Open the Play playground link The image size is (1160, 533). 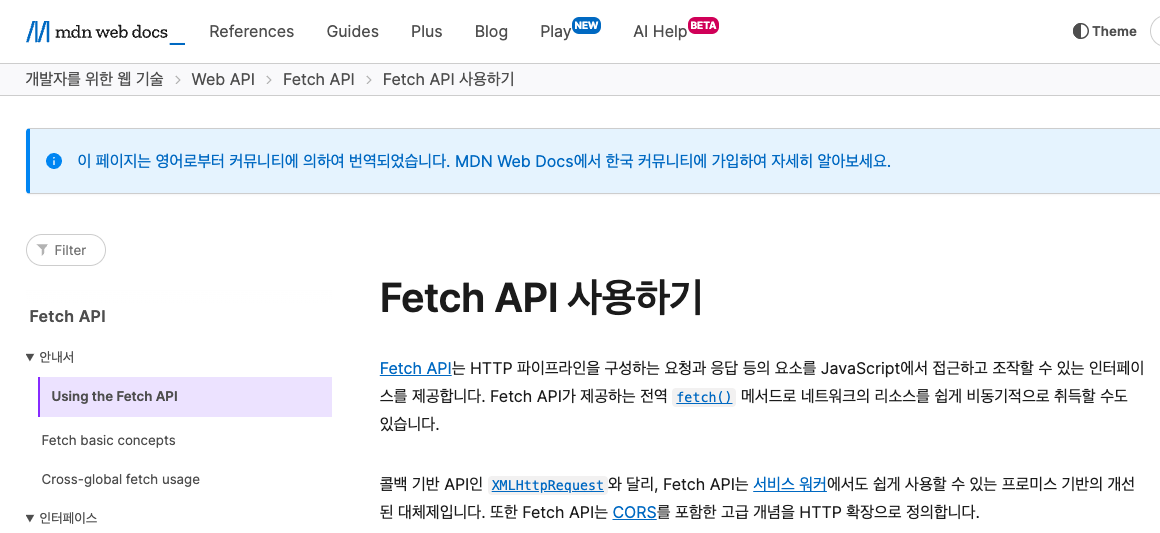click(x=556, y=32)
